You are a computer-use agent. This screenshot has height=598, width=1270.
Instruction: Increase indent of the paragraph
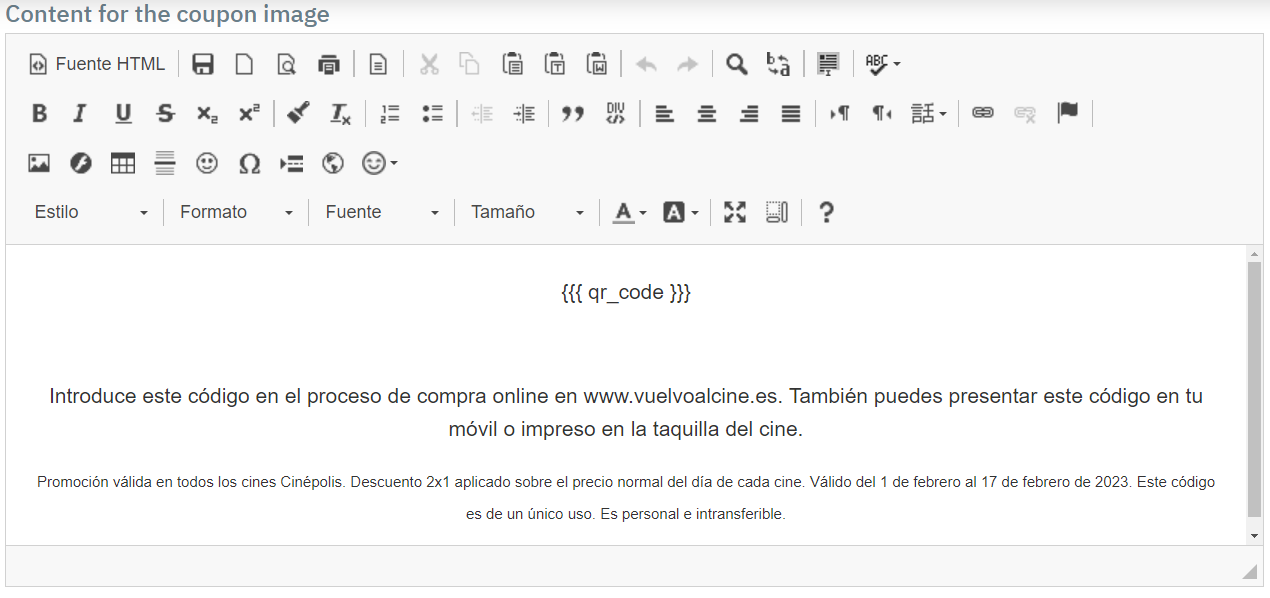tap(524, 113)
